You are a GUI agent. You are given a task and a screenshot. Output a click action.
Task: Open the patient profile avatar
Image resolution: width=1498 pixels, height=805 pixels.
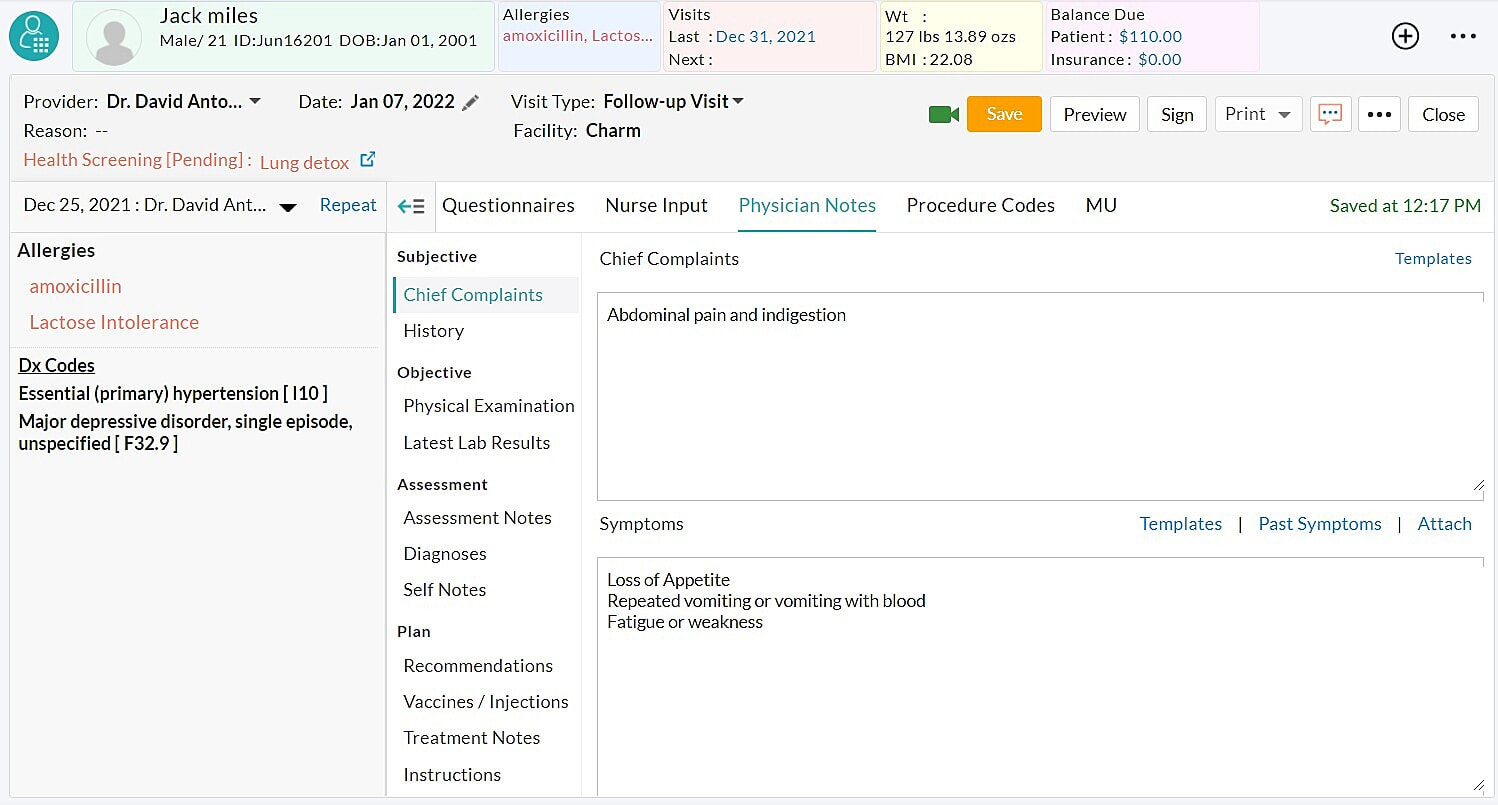pyautogui.click(x=112, y=37)
